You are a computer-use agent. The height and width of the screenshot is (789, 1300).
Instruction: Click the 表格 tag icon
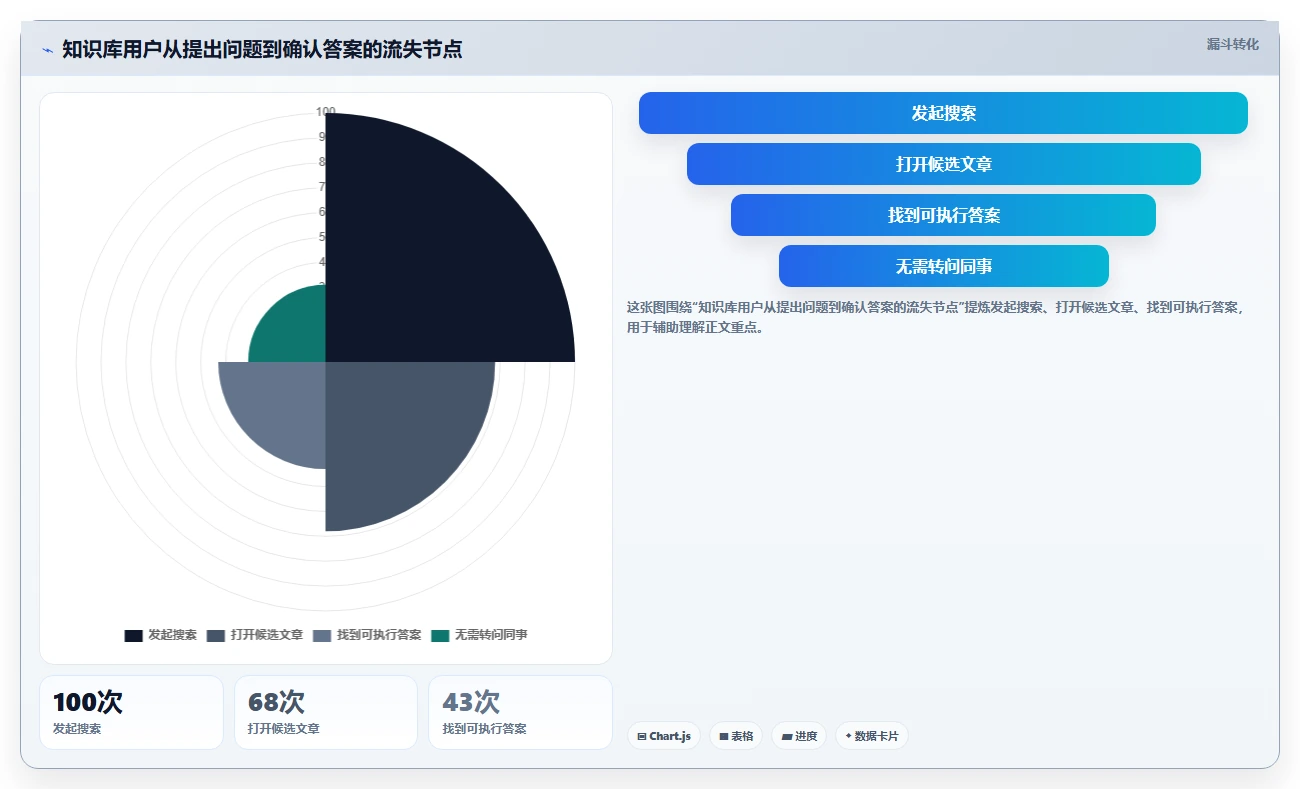click(724, 736)
